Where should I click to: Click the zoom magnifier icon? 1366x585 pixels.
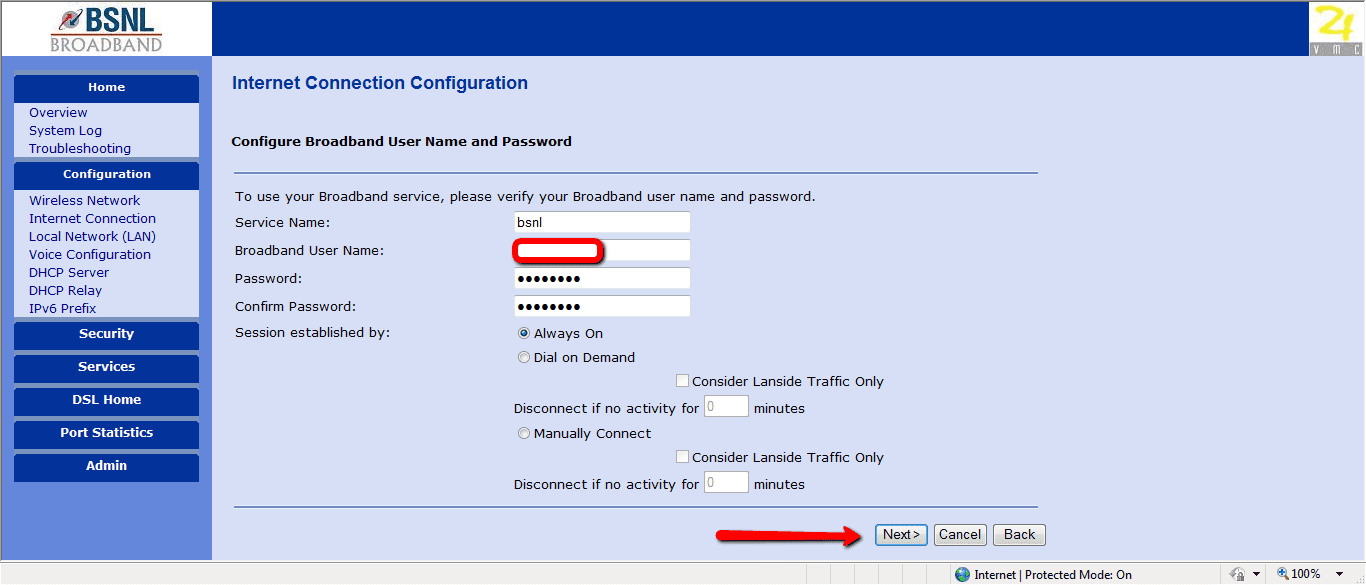point(1283,574)
